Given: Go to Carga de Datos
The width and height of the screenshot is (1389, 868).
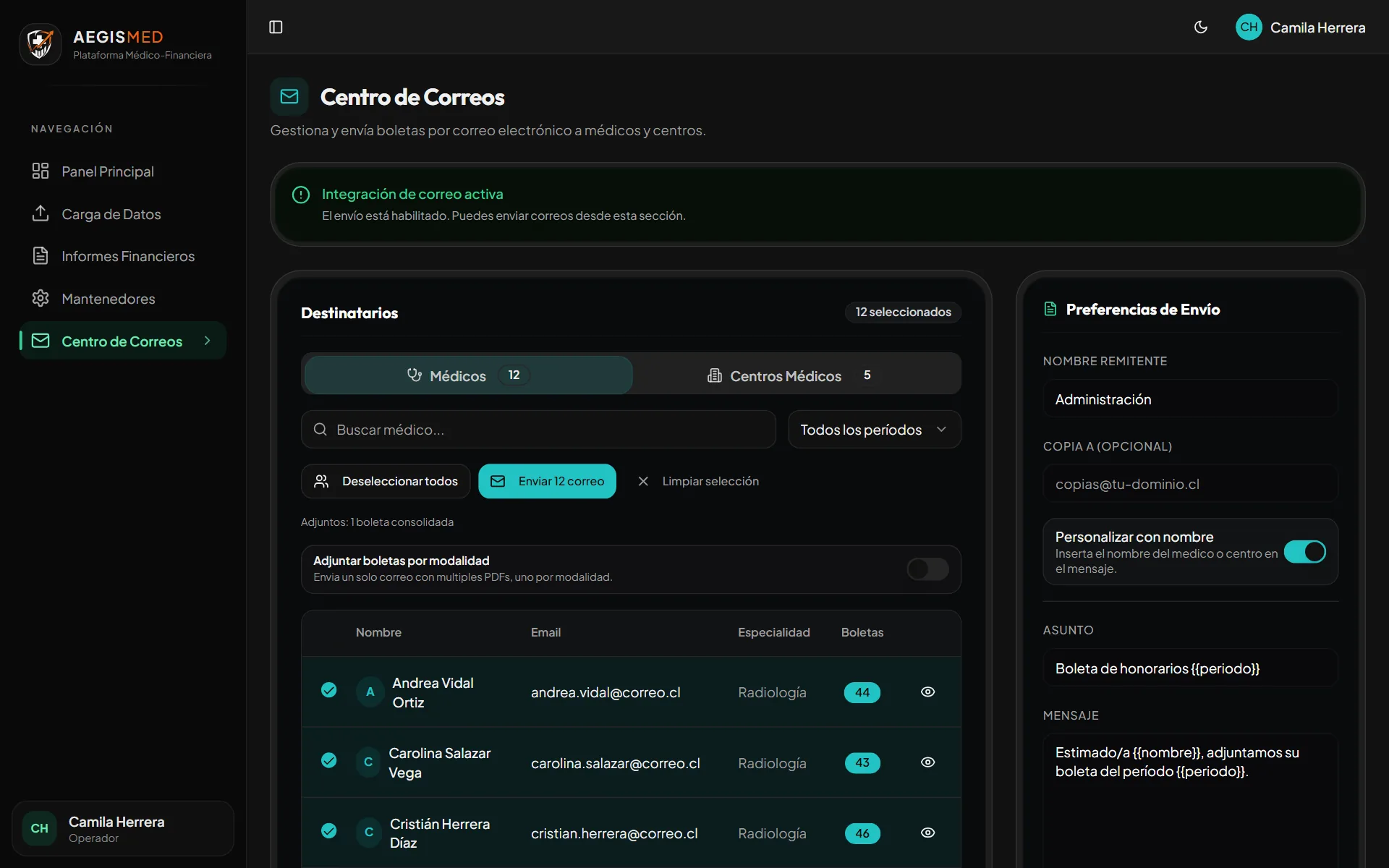Looking at the screenshot, I should 123,214.
